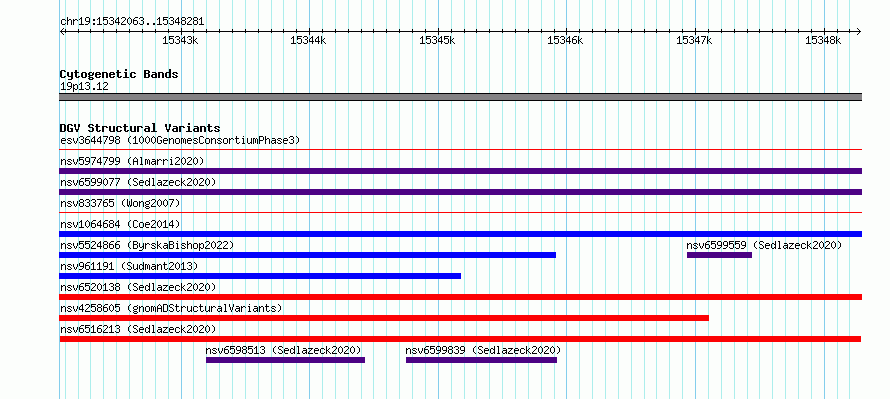The height and width of the screenshot is (399, 890).
Task: Select the nsv6599839 (Sedlazeck2020) label
Action: click(x=483, y=350)
